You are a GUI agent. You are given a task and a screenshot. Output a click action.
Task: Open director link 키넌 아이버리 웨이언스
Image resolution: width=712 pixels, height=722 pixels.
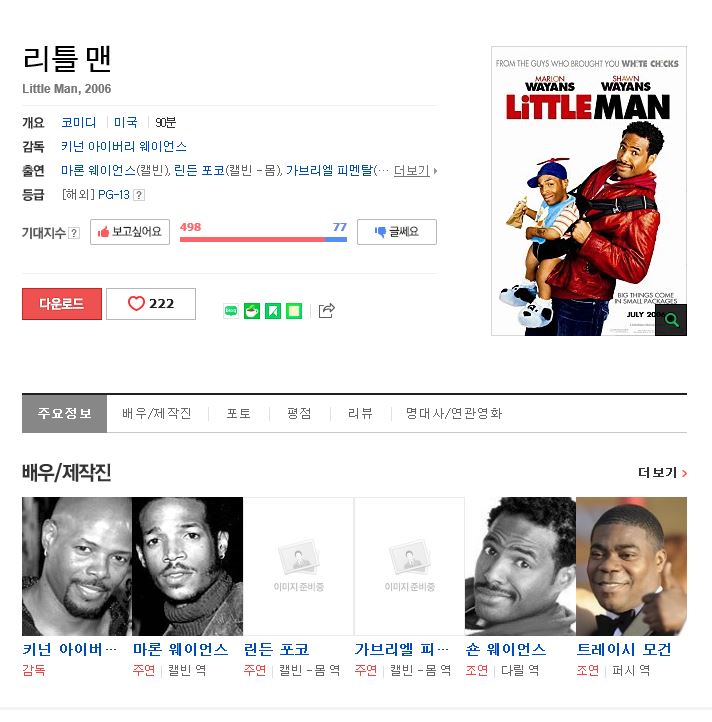tap(124, 146)
